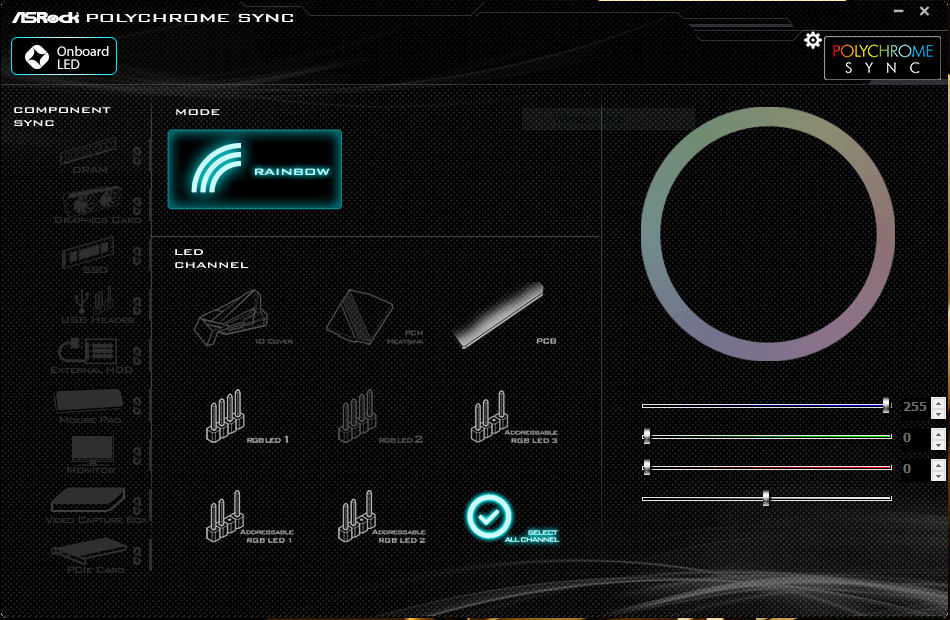Toggle the Graphics Card sync link
This screenshot has height=620, width=950.
[138, 206]
